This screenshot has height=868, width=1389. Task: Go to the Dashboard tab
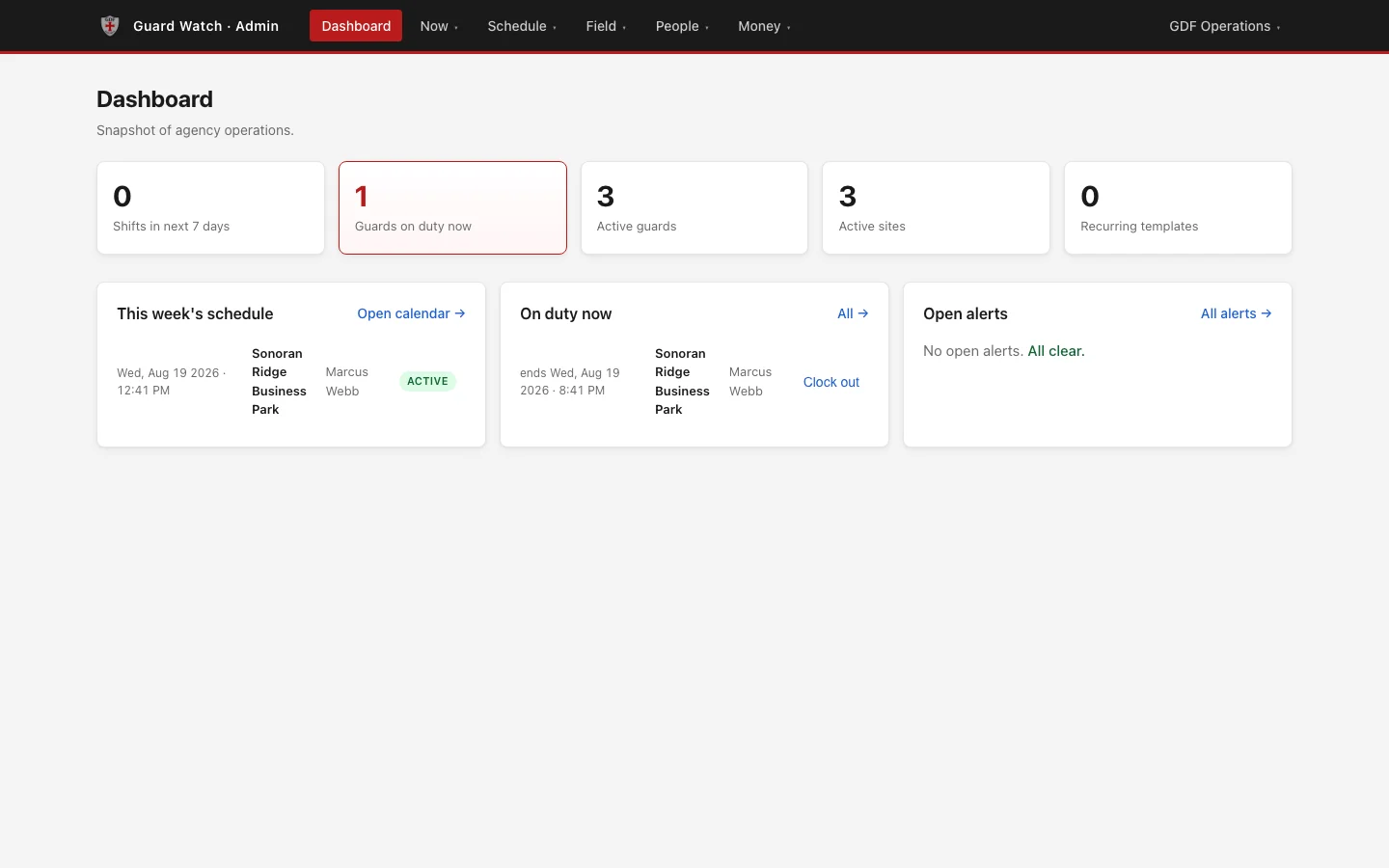pyautogui.click(x=356, y=26)
